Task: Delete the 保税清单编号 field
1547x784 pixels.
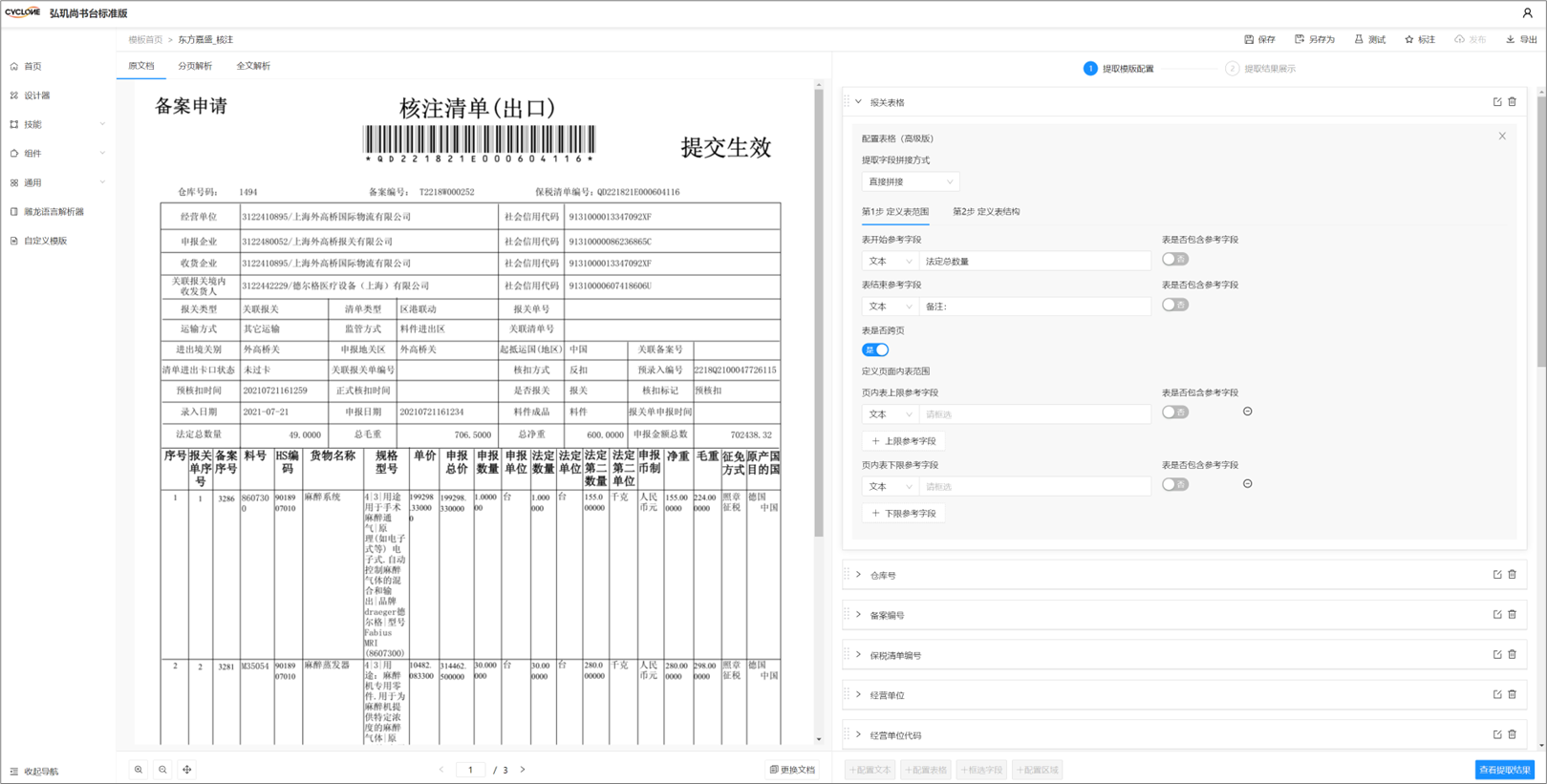Action: click(x=1513, y=655)
